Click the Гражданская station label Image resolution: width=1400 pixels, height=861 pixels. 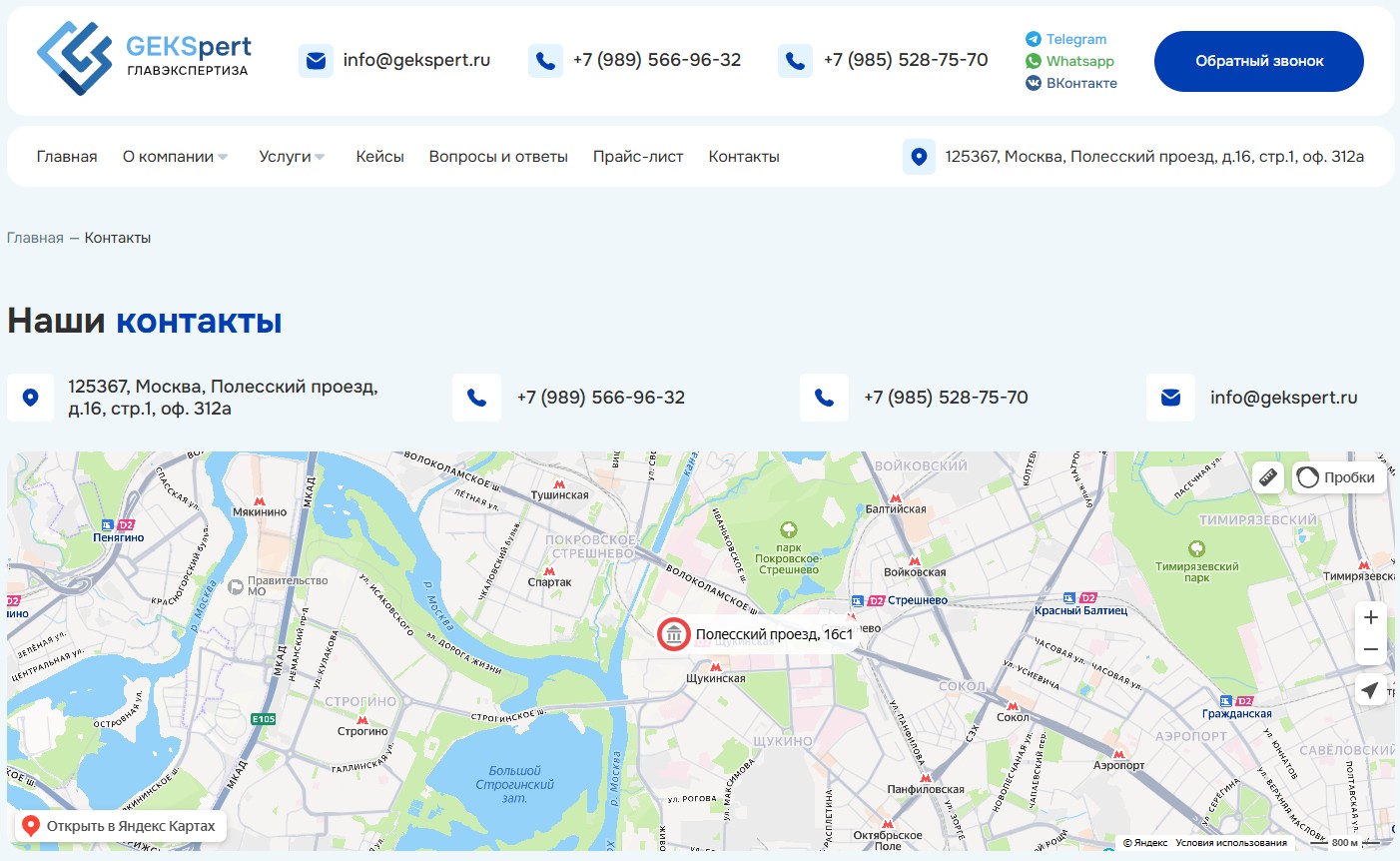1237,713
